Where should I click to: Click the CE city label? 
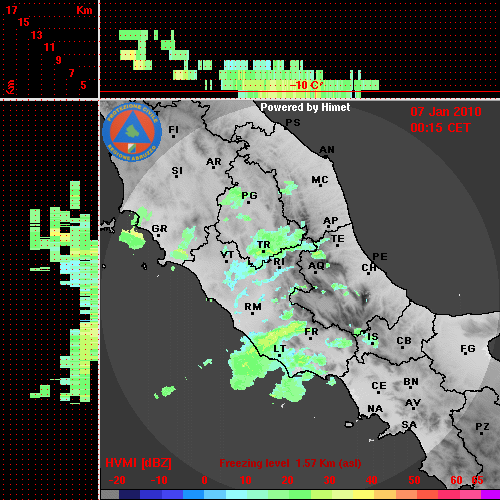(x=379, y=386)
